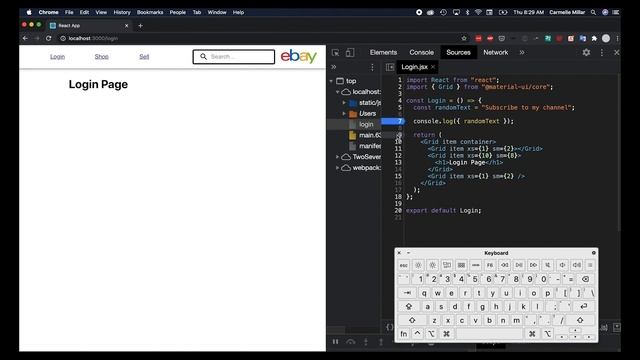The width and height of the screenshot is (640, 360).
Task: Open the main.63 file in tree
Action: (x=365, y=135)
